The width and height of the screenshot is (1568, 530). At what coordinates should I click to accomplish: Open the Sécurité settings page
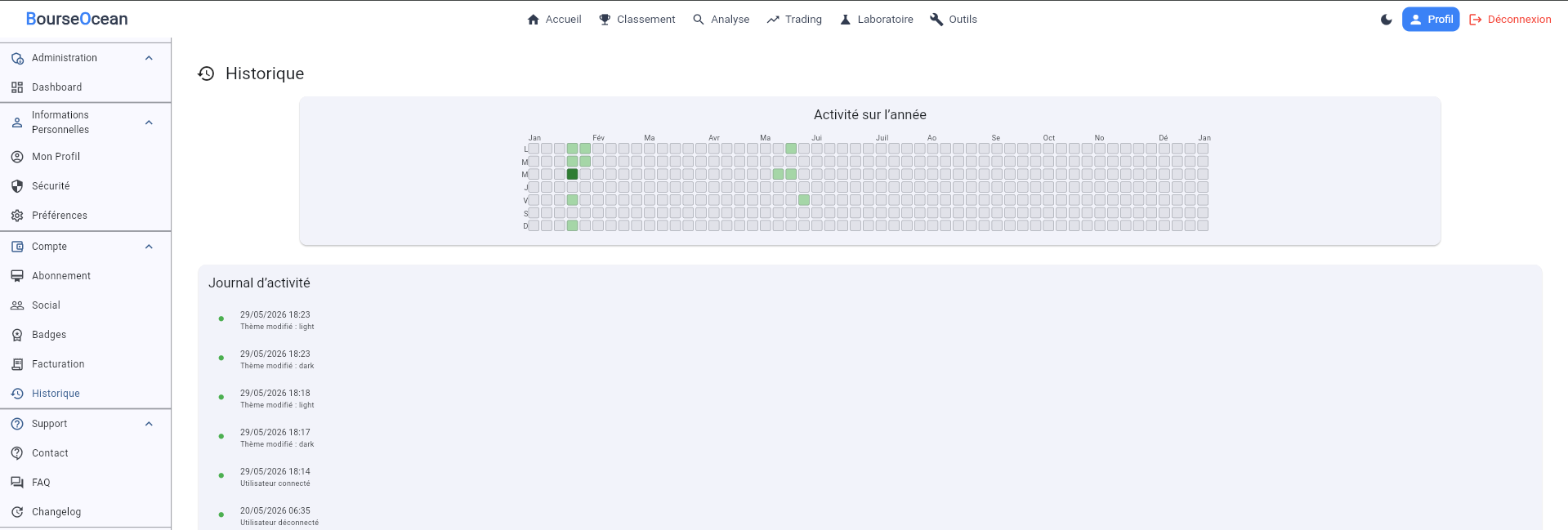86,186
